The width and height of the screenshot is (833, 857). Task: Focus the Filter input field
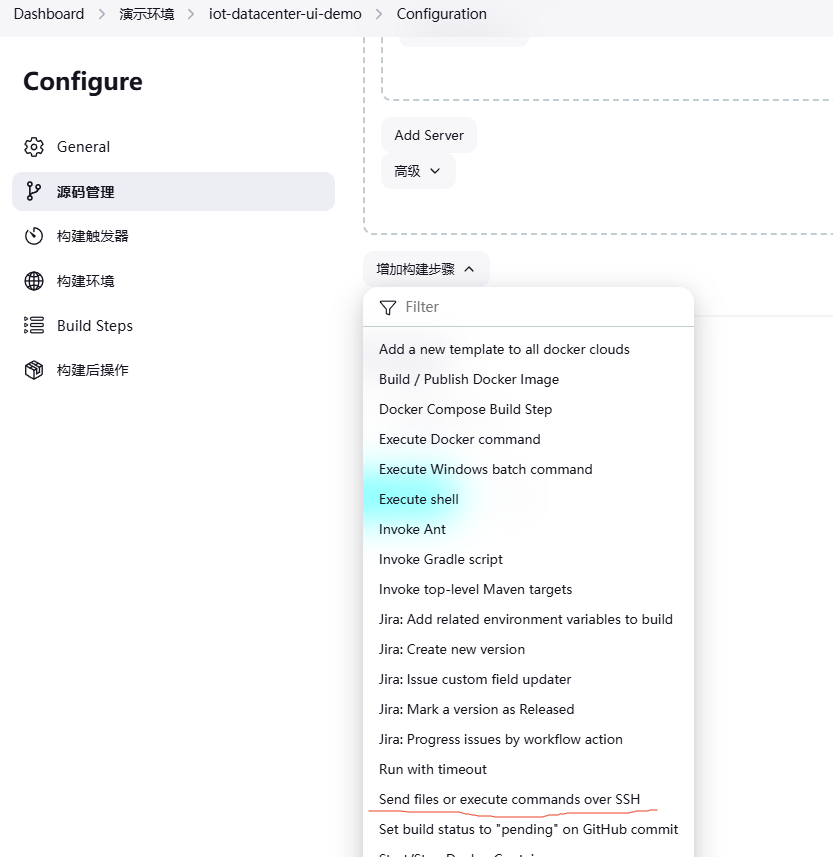coord(529,307)
